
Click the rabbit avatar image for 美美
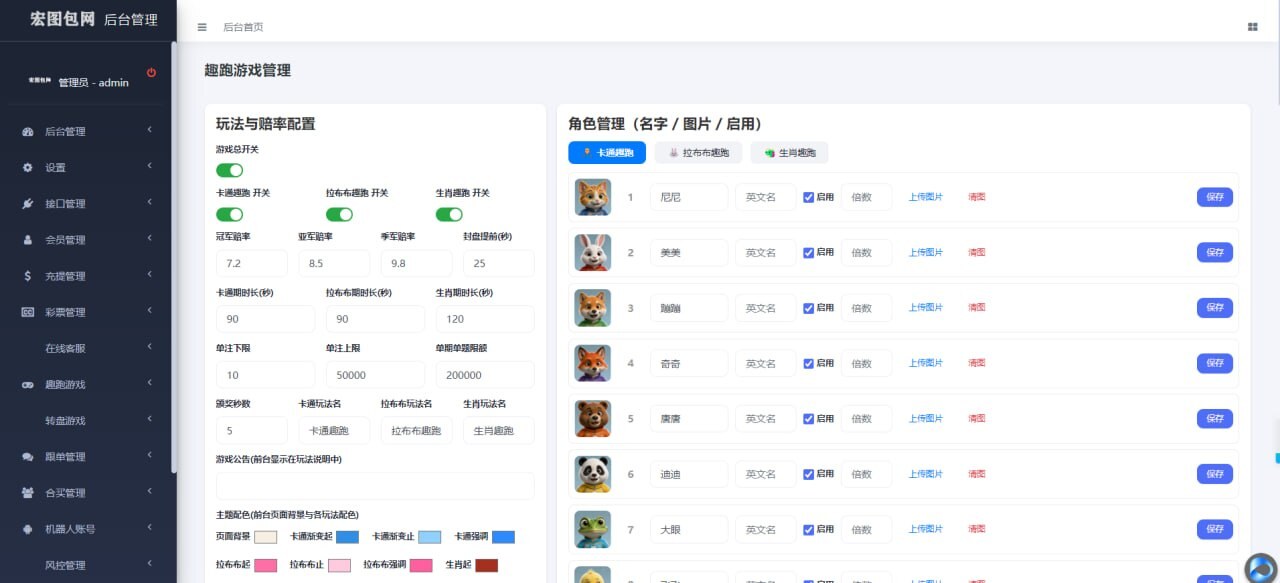click(x=593, y=252)
